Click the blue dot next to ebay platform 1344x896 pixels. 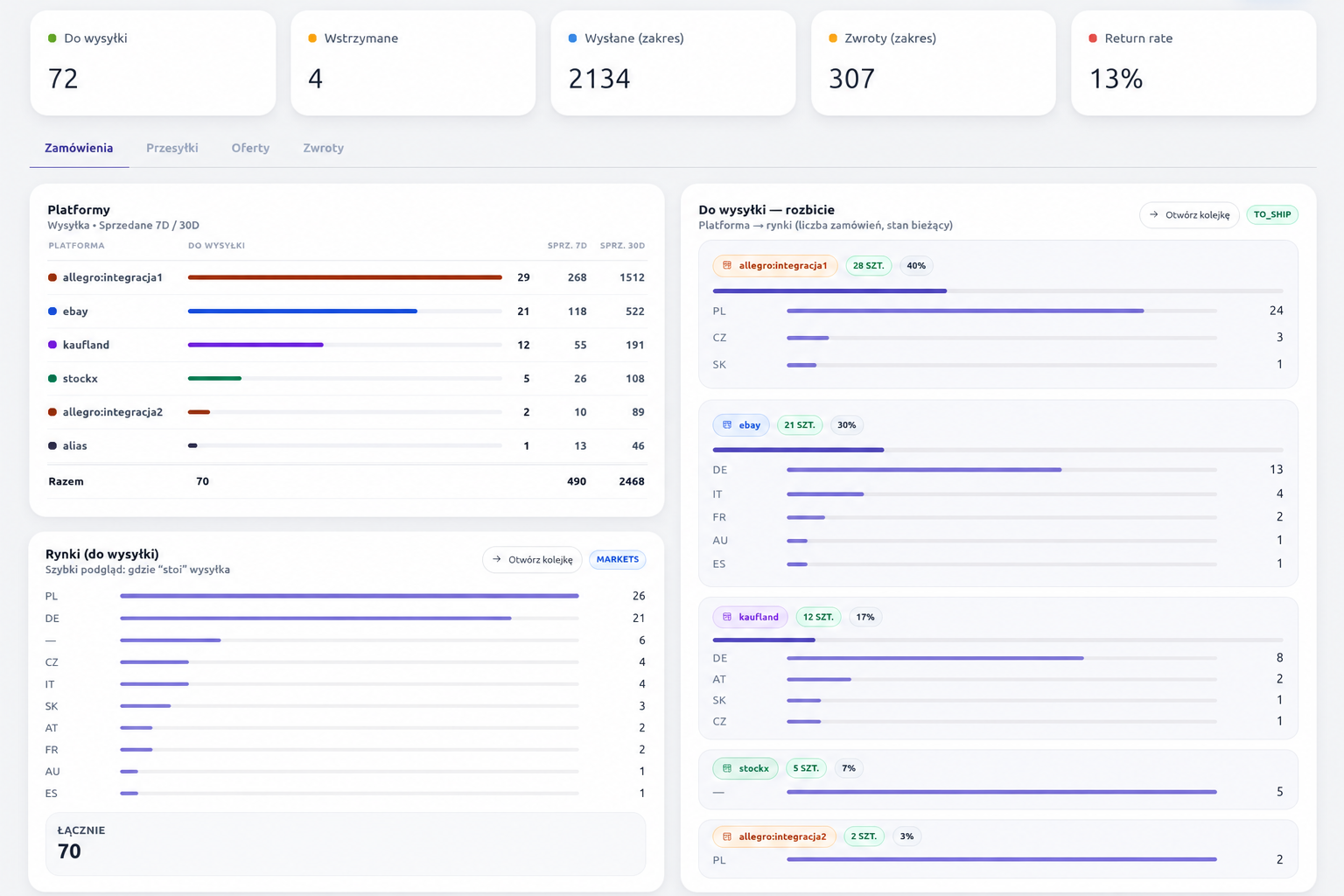tap(52, 311)
